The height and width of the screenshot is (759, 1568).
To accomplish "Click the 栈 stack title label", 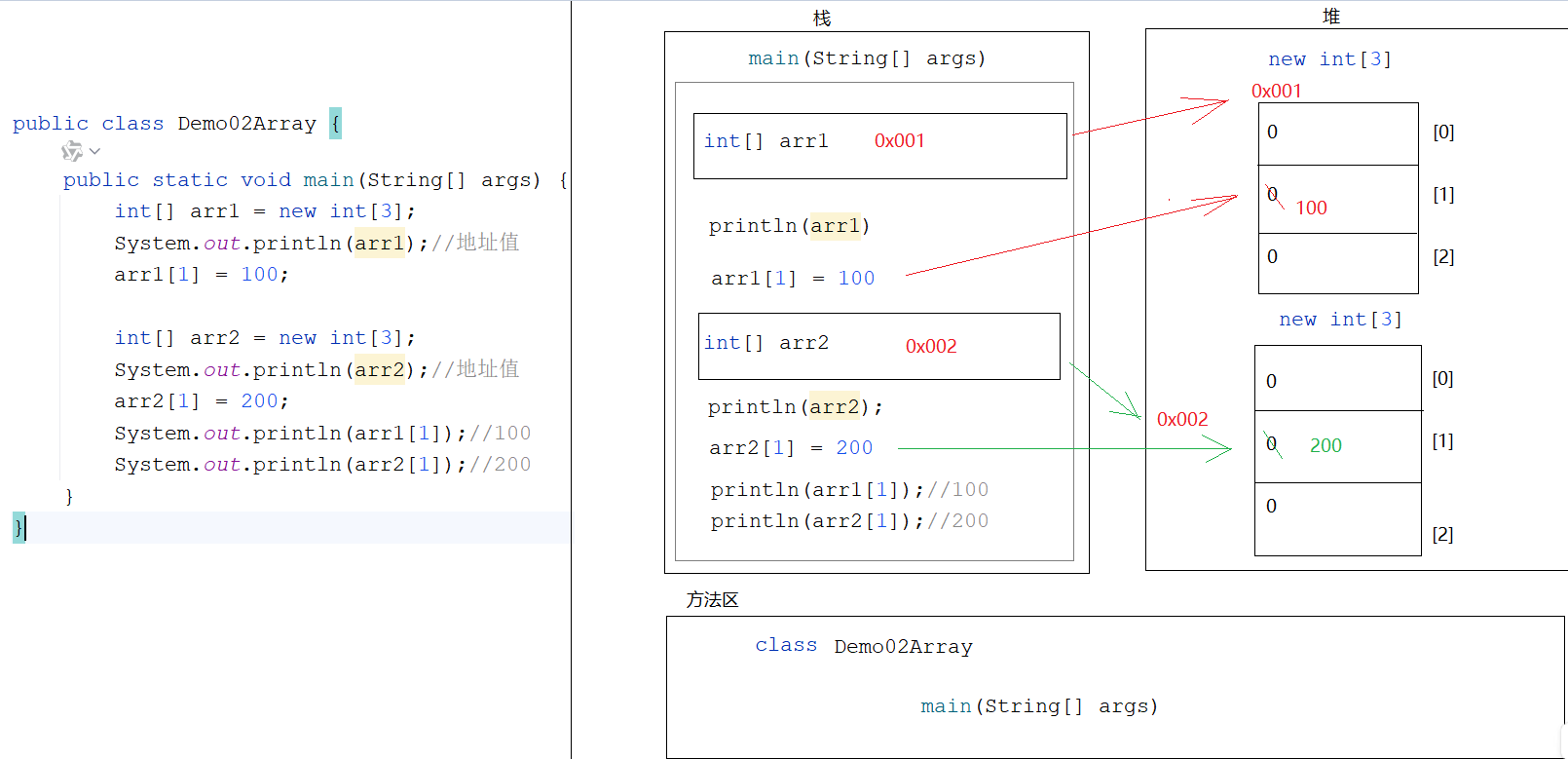I will click(x=821, y=19).
